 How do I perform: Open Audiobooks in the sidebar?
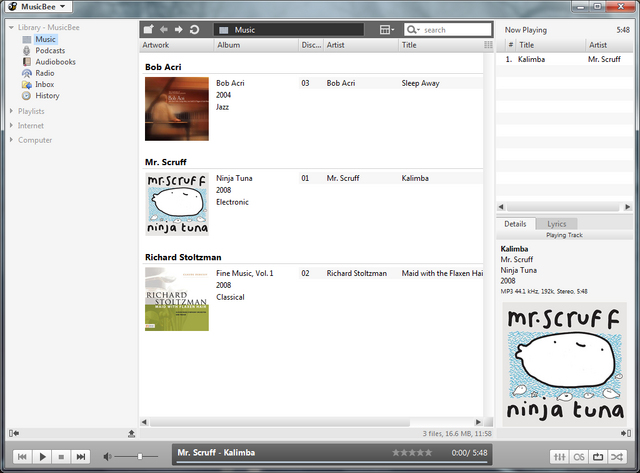click(56, 62)
